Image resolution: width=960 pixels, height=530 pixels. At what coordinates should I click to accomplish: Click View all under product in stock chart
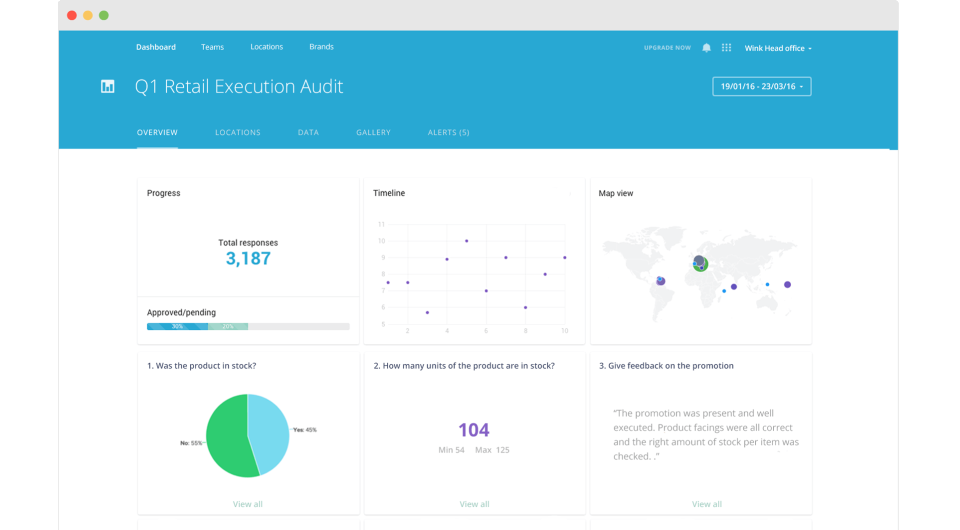click(x=247, y=504)
